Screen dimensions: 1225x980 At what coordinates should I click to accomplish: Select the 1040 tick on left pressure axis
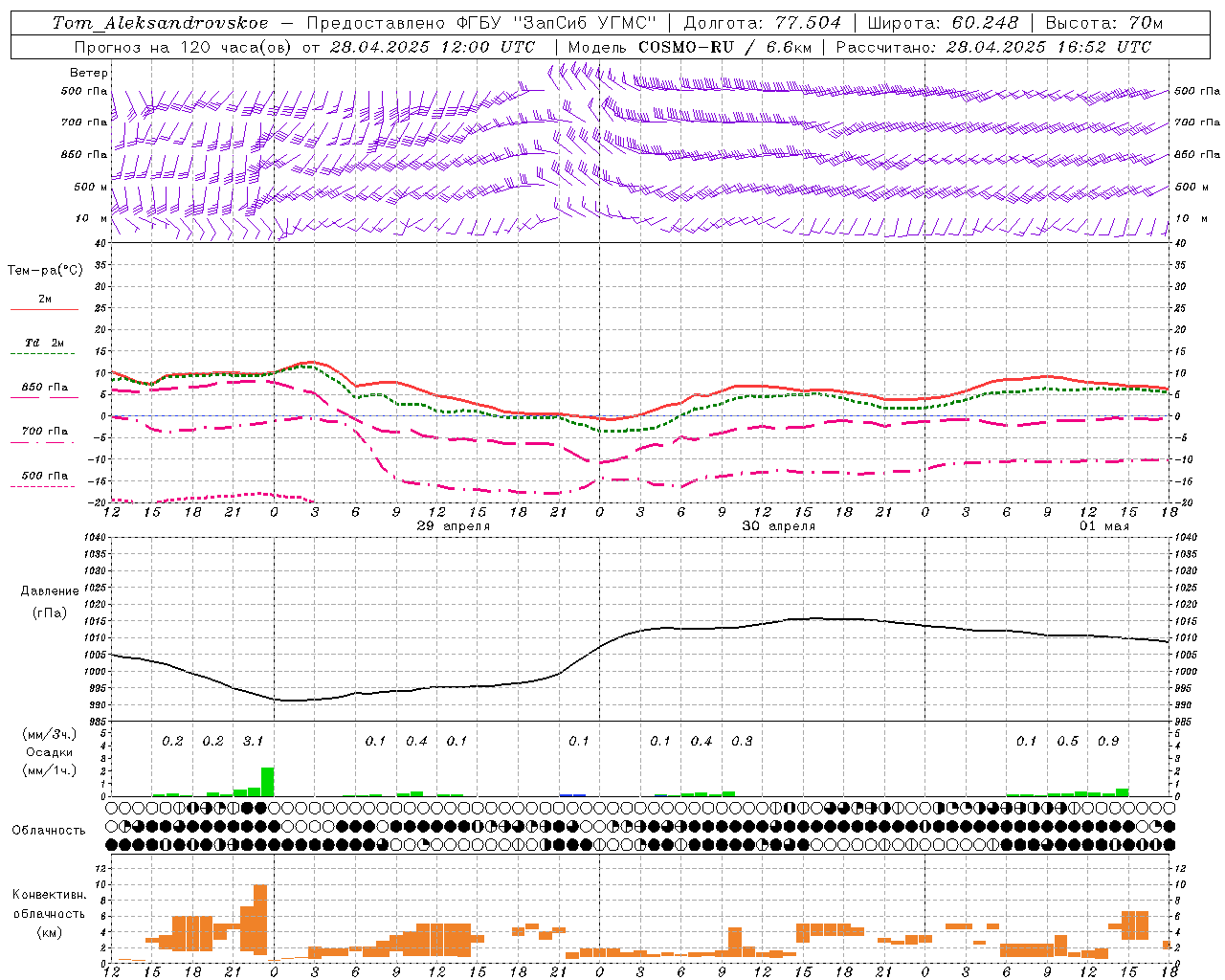(x=95, y=538)
